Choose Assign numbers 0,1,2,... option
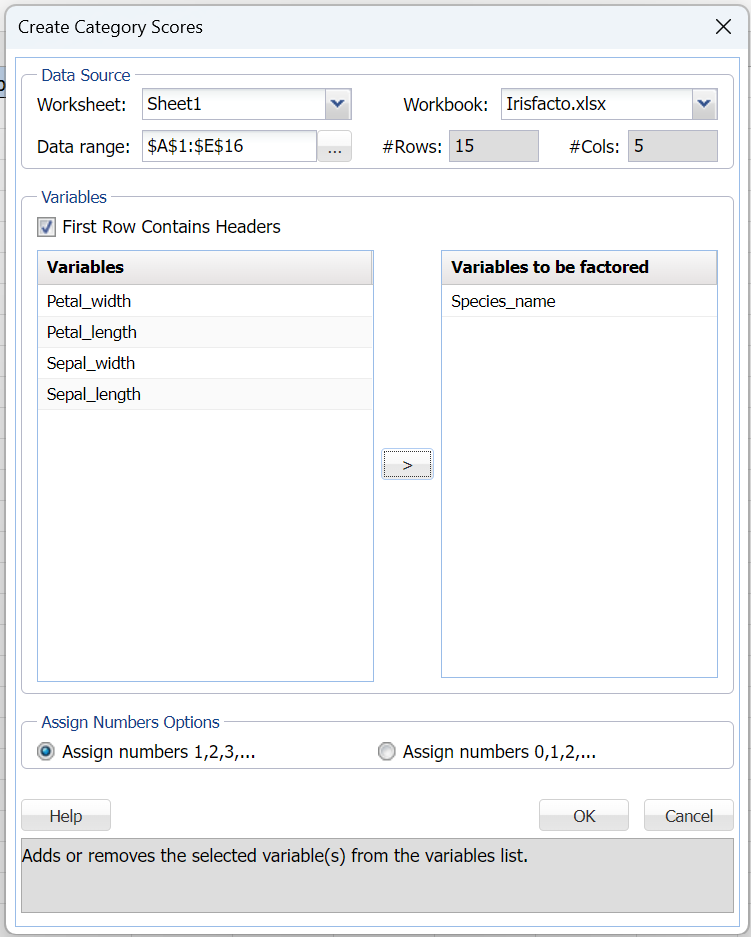 coord(387,752)
